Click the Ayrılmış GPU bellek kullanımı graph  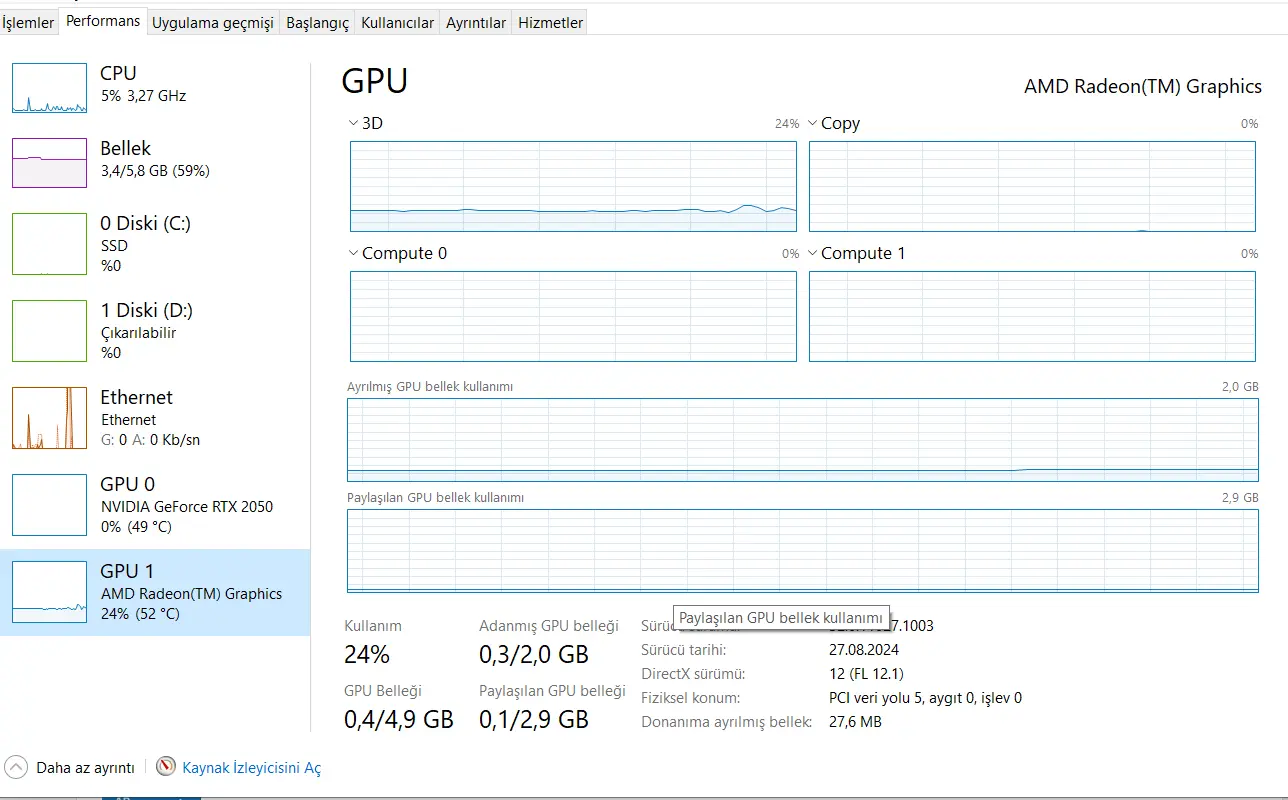tap(803, 439)
